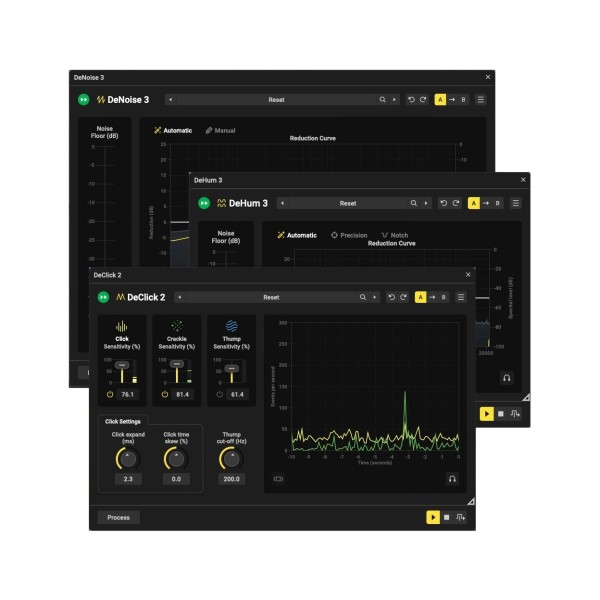Click the Thump Sensitivity slider handle

[x=232, y=369]
